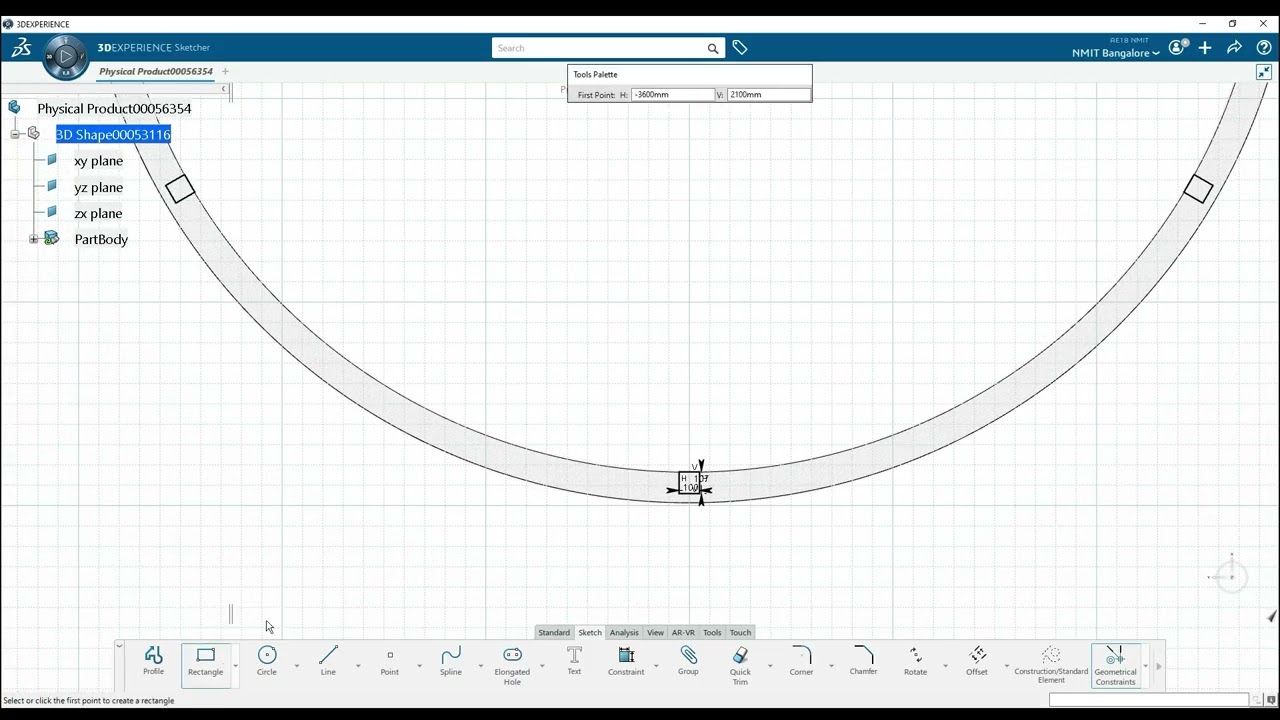
Task: Collapse the action bar chevron
Action: 119,646
